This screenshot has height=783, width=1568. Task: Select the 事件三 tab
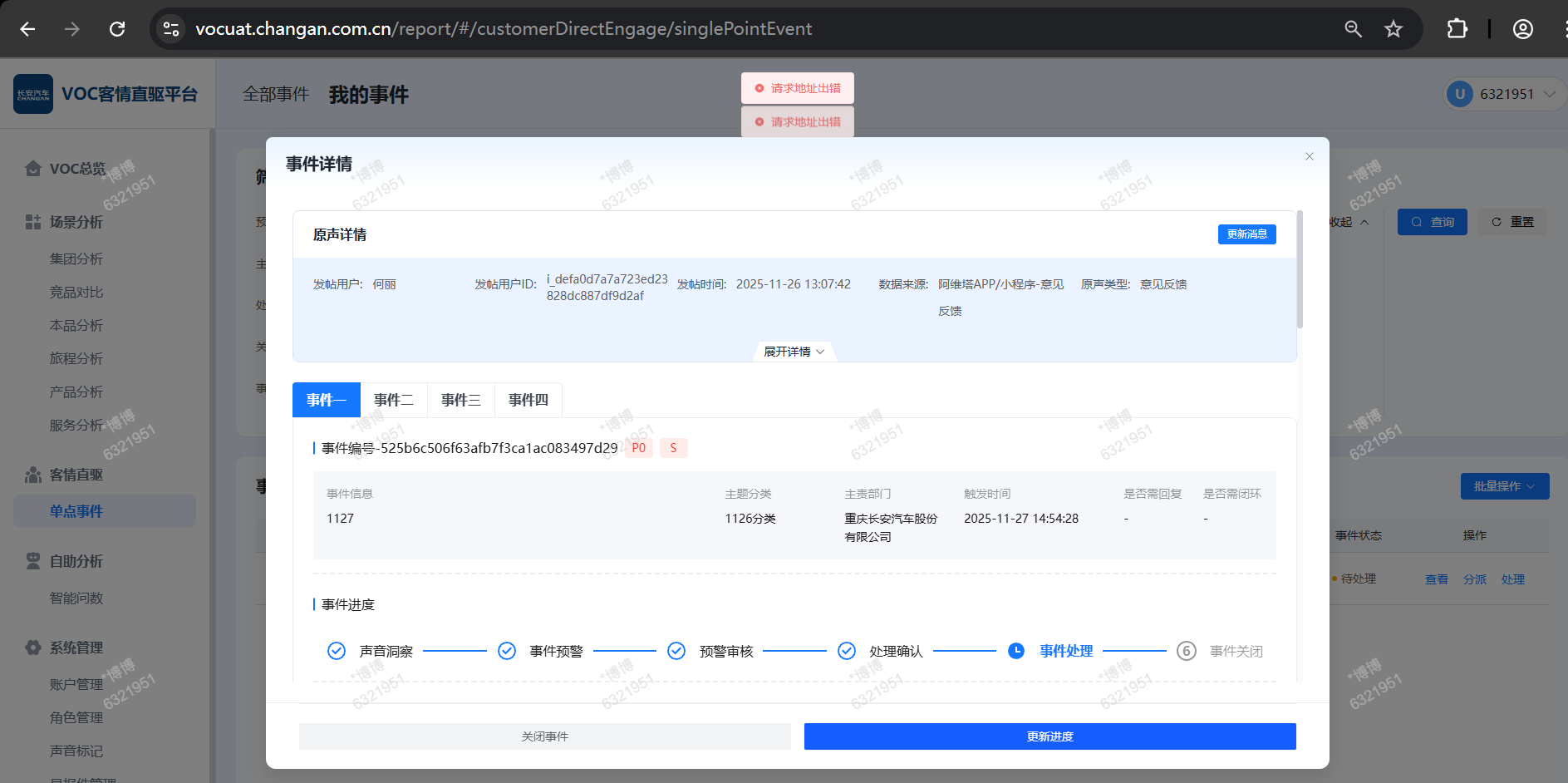click(x=460, y=400)
